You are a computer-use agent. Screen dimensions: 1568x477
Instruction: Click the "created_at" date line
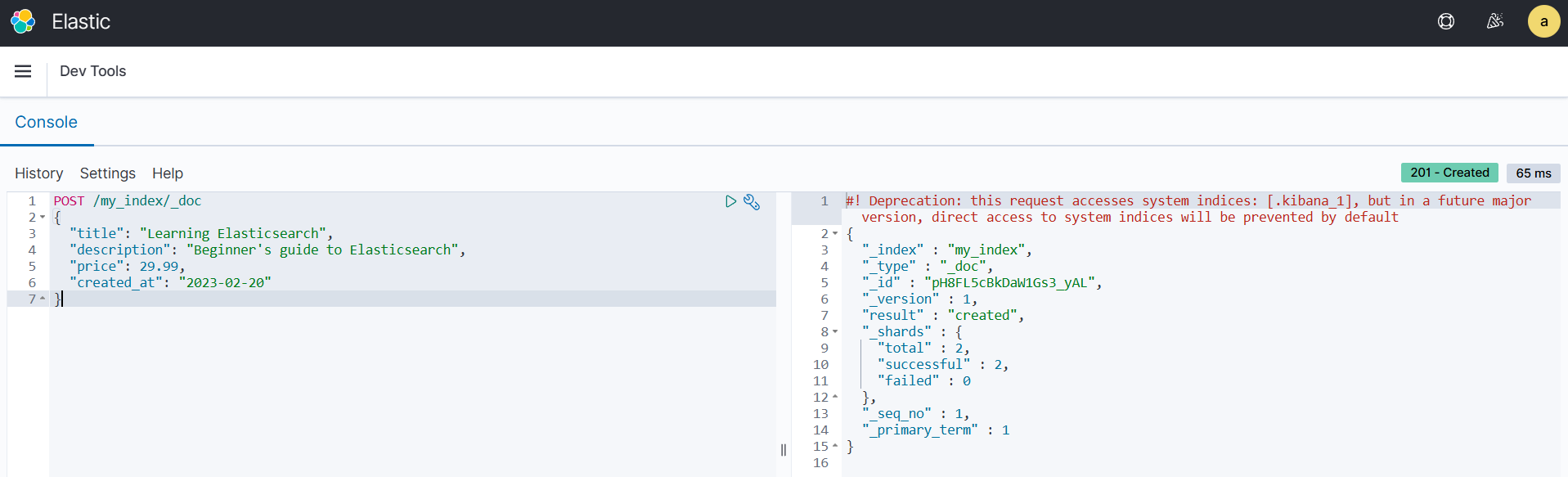click(x=170, y=283)
